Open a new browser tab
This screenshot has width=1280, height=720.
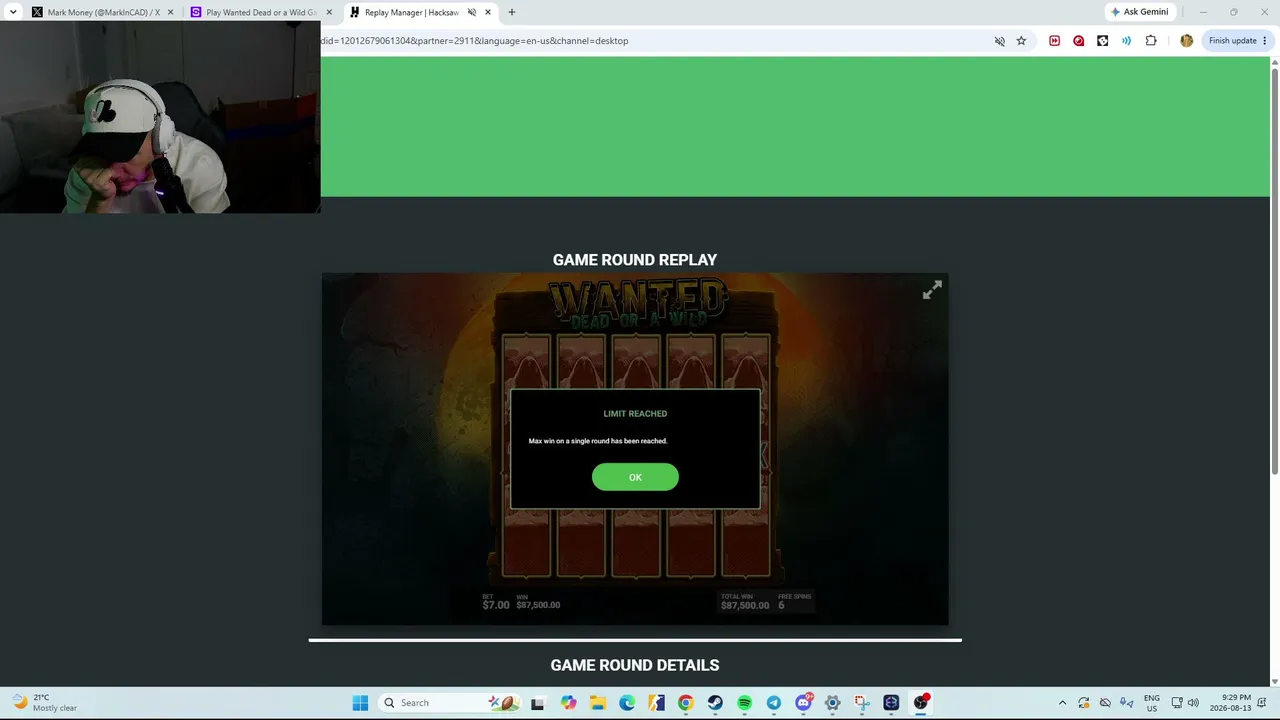(x=512, y=12)
